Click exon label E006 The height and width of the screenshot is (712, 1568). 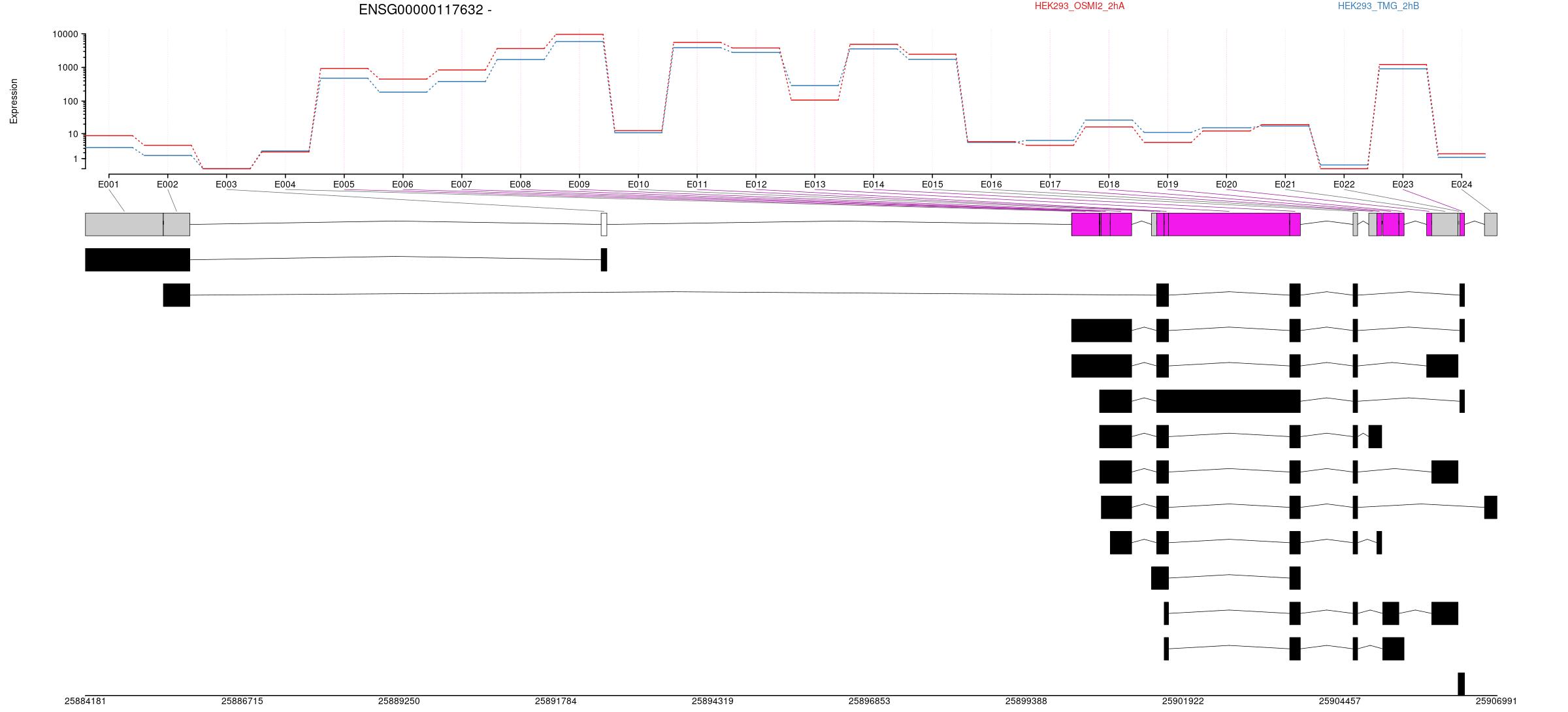pos(402,185)
